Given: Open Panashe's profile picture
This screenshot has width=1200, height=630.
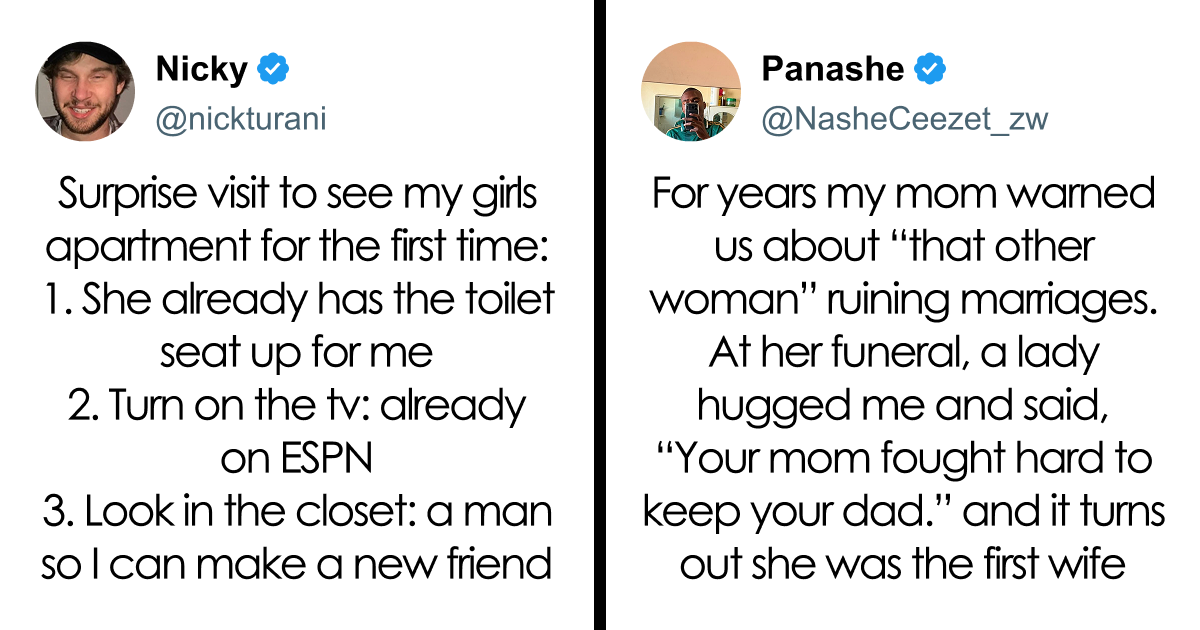Looking at the screenshot, I should pyautogui.click(x=691, y=91).
